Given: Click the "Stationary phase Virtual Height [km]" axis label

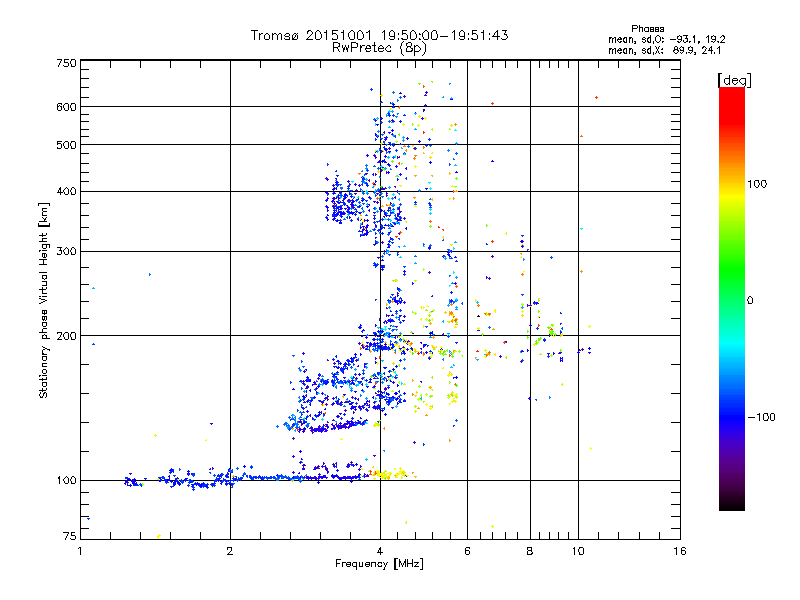Looking at the screenshot, I should coord(44,300).
